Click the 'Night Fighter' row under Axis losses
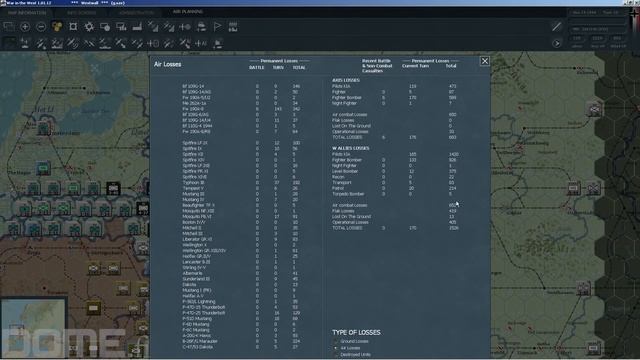This screenshot has width=640, height=360. pos(395,103)
